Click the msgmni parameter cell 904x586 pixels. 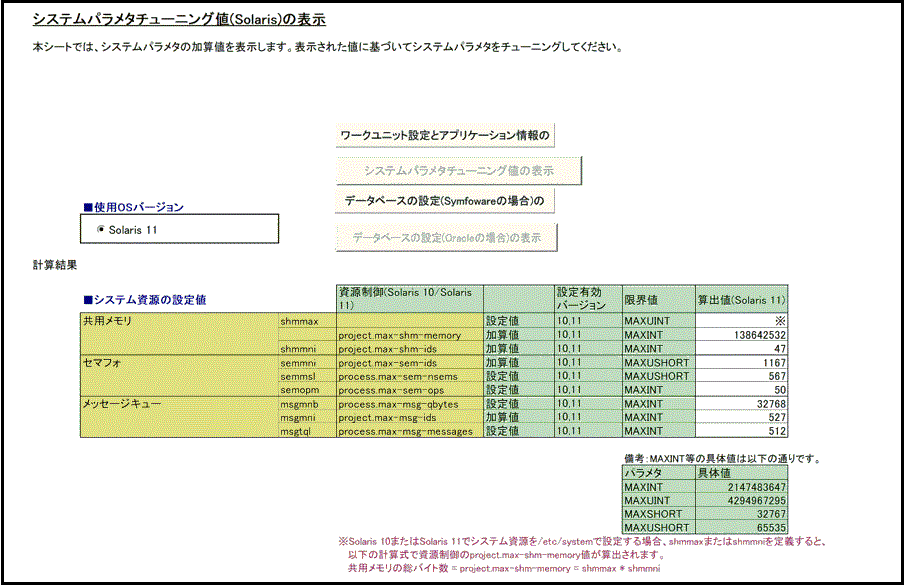click(307, 417)
